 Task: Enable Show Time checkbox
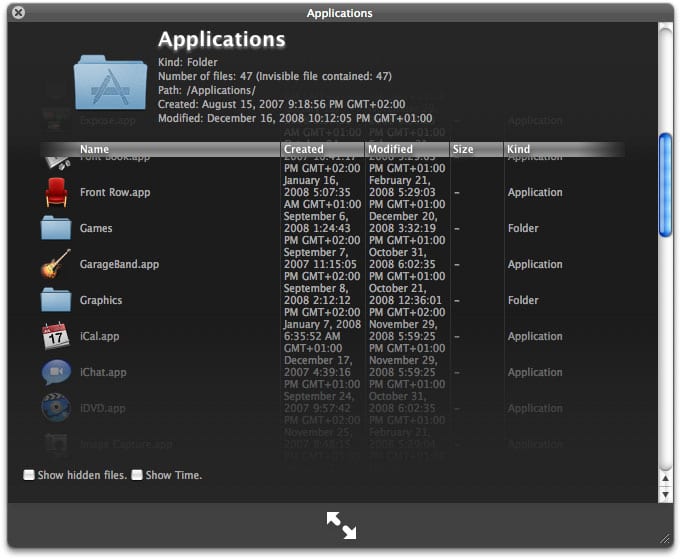pyautogui.click(x=137, y=475)
